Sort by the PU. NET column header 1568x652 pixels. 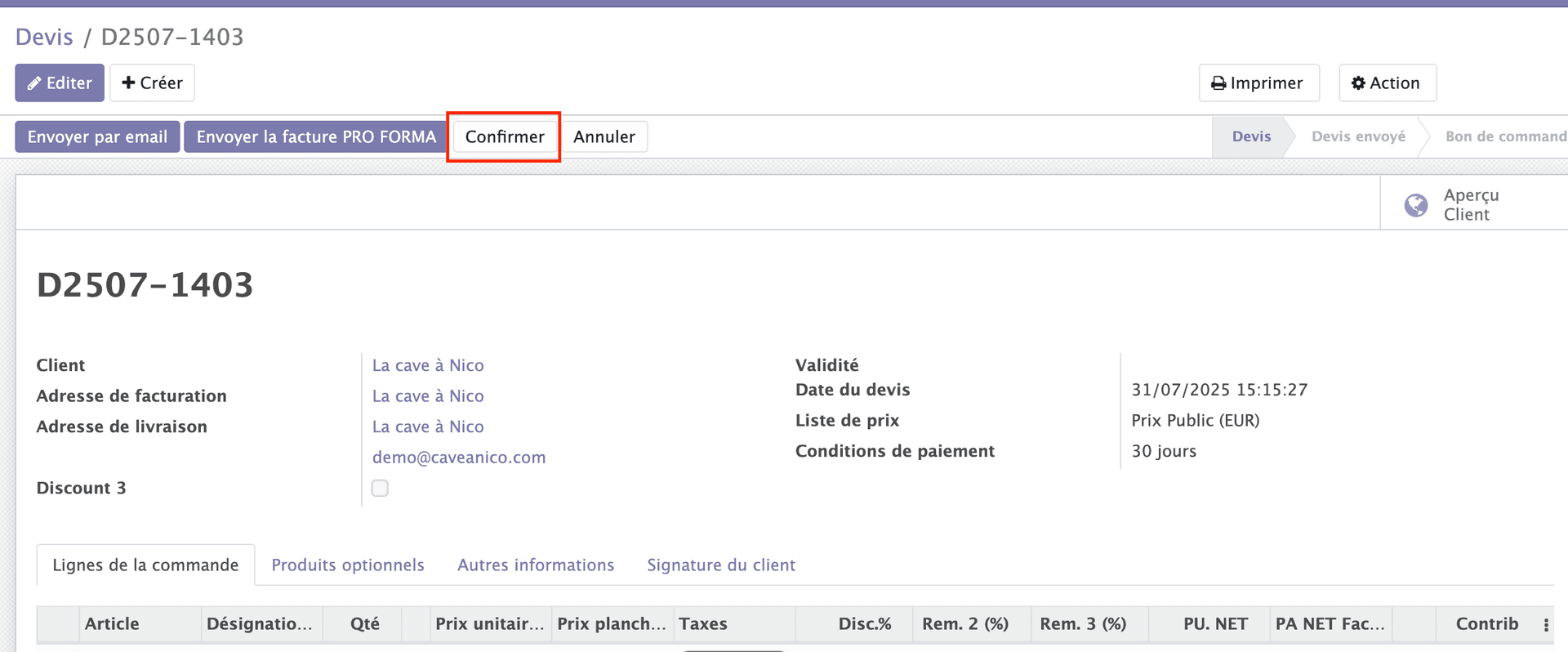[1215, 624]
